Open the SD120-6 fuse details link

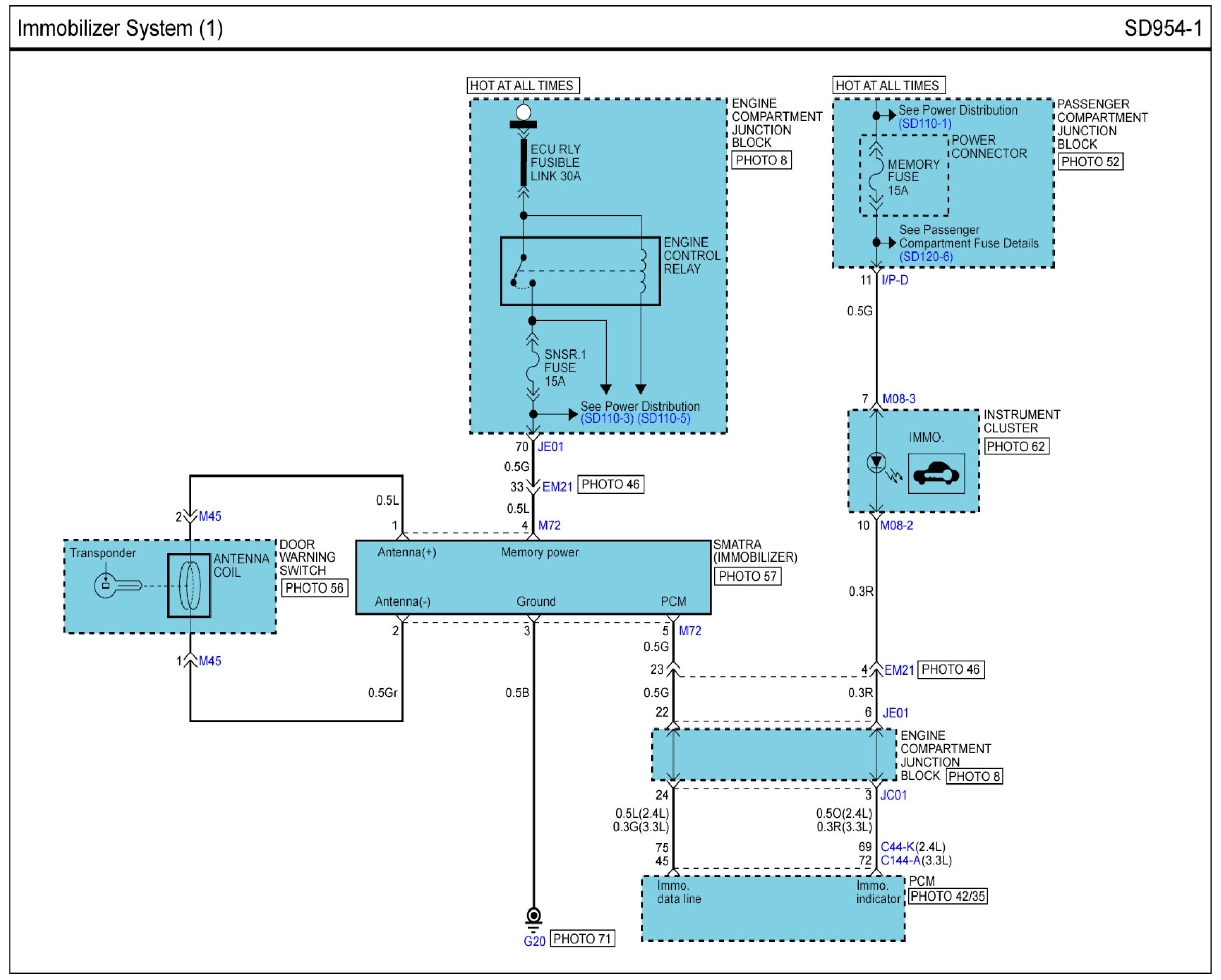pyautogui.click(x=925, y=257)
